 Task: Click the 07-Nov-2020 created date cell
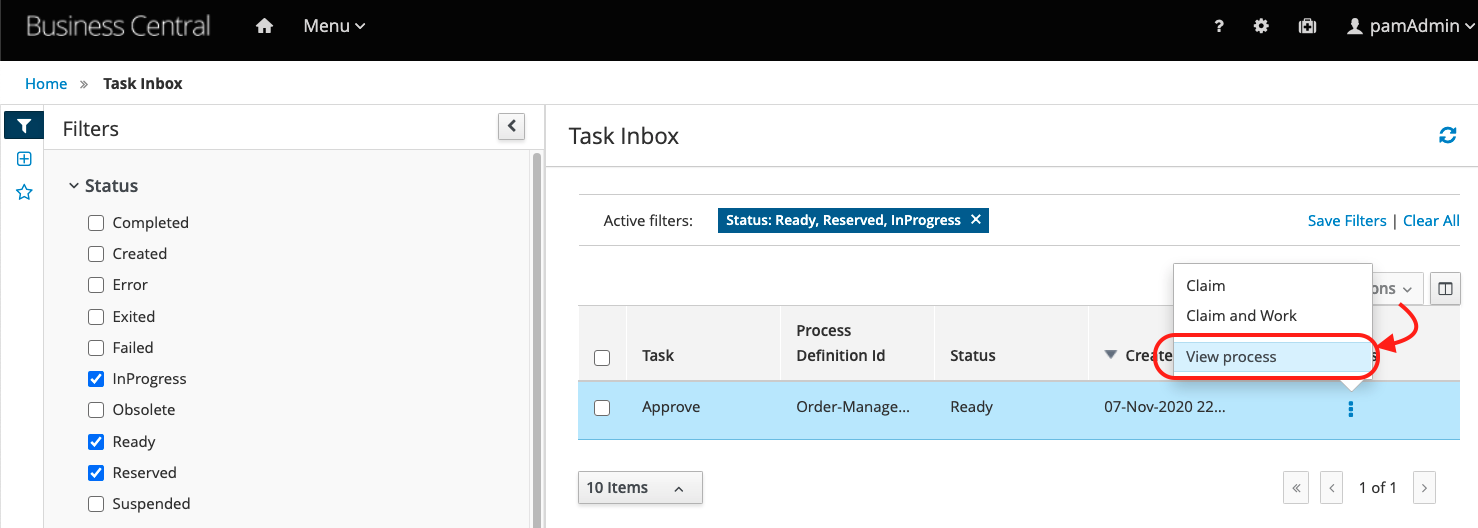click(1165, 407)
